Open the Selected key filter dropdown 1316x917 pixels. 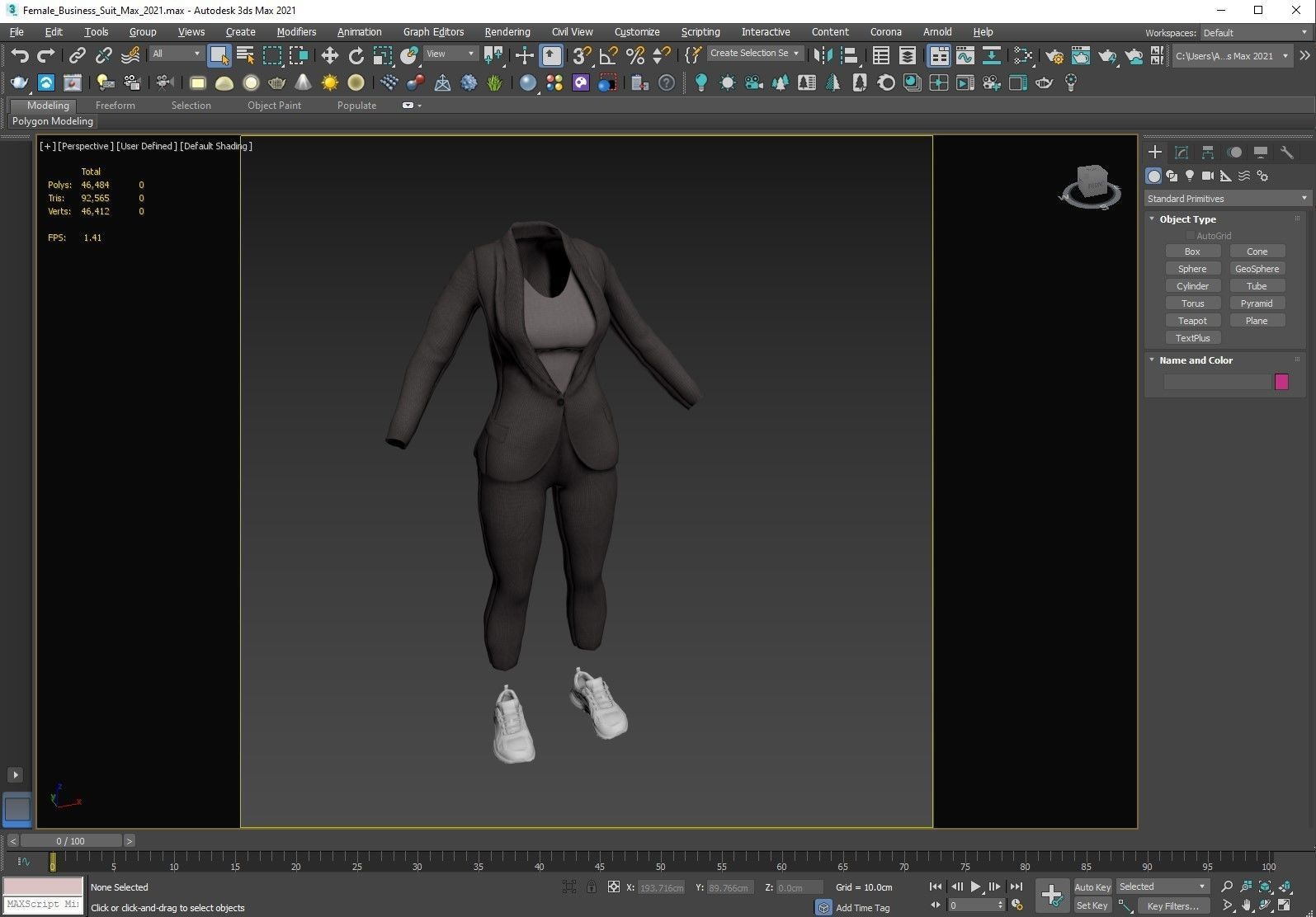[1163, 886]
